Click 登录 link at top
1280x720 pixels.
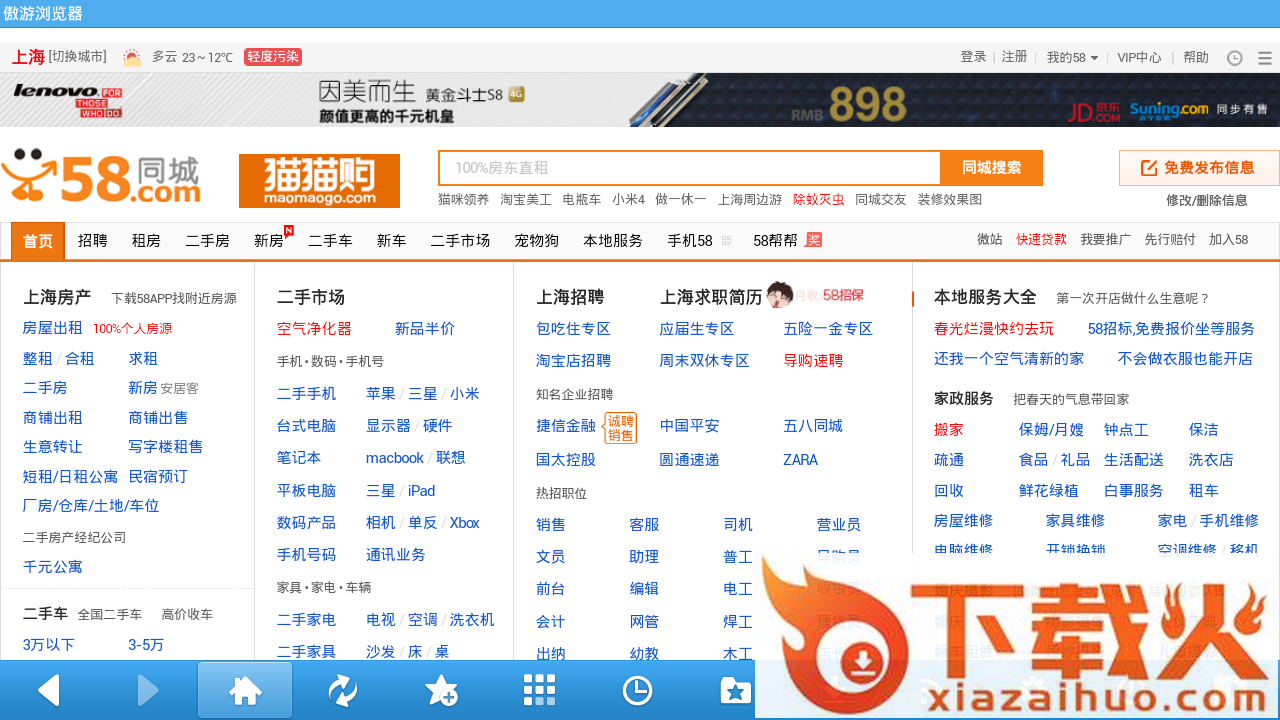tap(973, 57)
